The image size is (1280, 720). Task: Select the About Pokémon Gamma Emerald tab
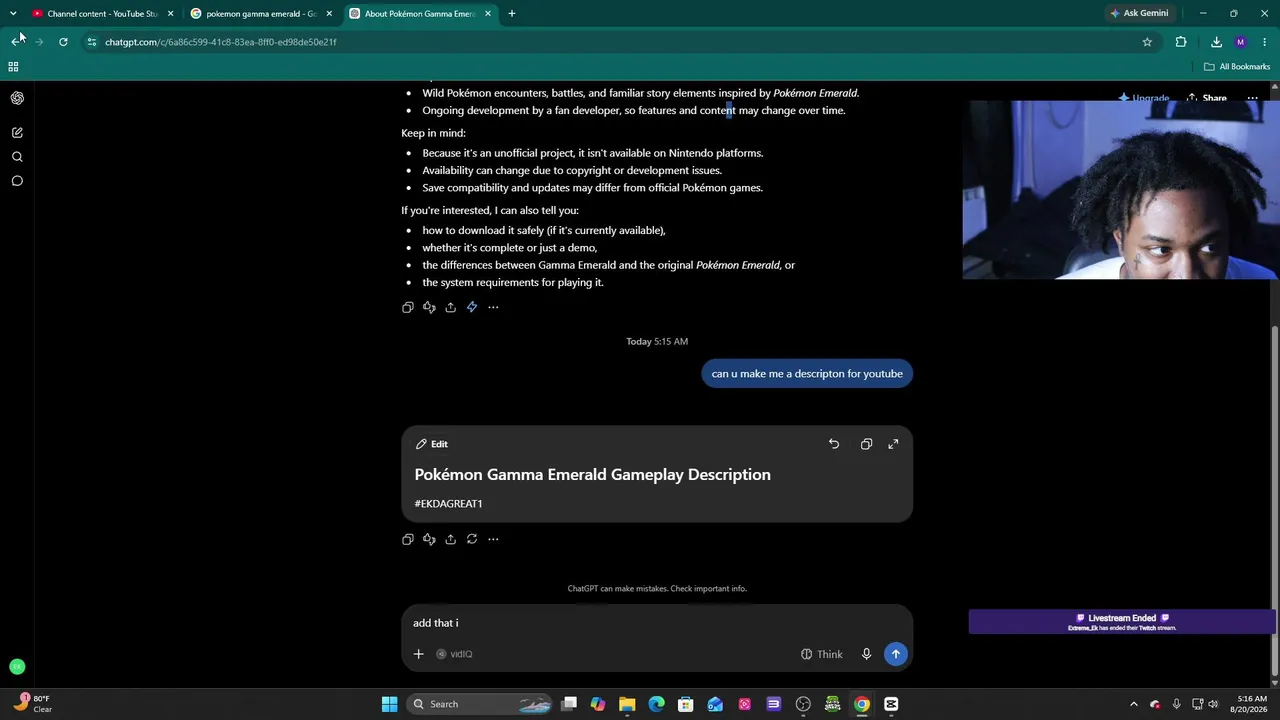click(420, 14)
